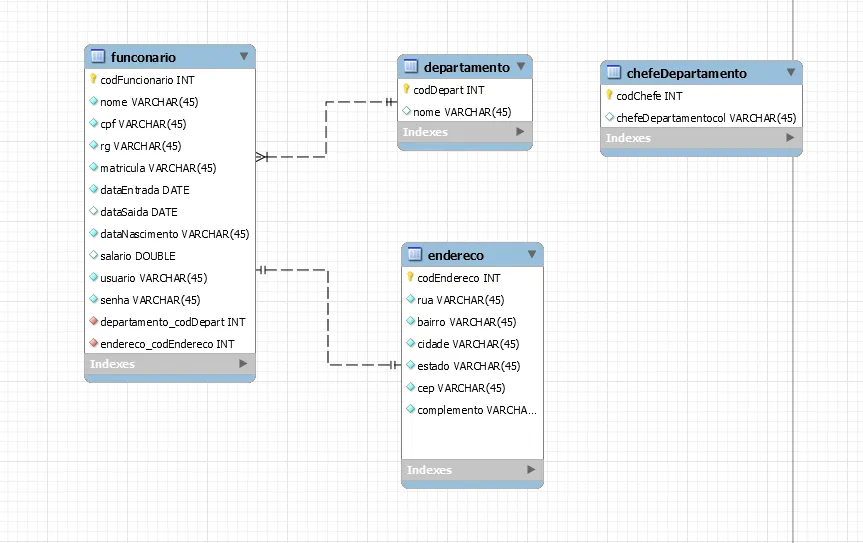Select the codDepart key icon
Viewport: 863px width, 543px height.
click(x=407, y=90)
